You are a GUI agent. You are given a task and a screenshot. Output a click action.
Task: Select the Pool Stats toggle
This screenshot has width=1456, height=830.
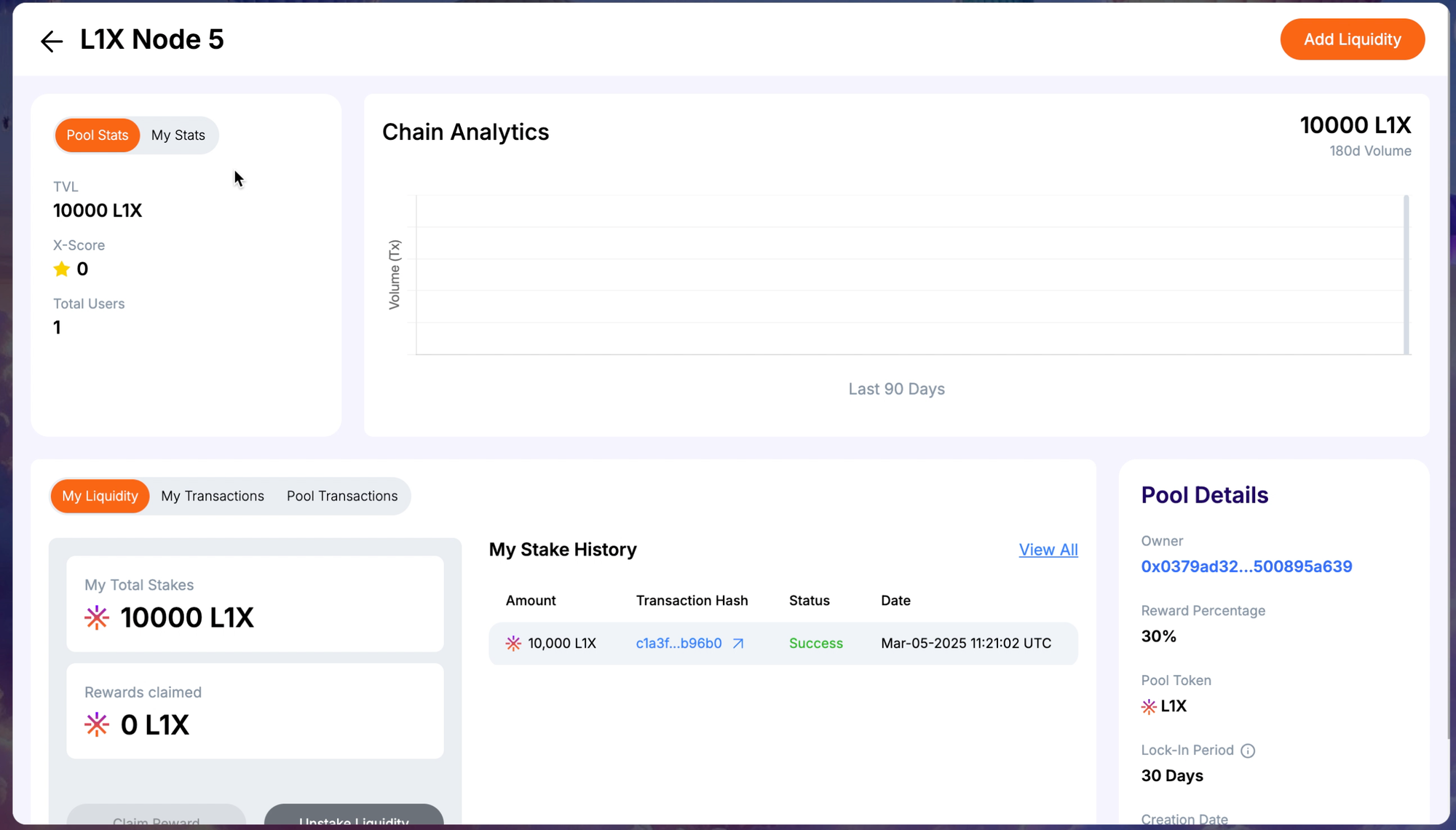point(97,135)
